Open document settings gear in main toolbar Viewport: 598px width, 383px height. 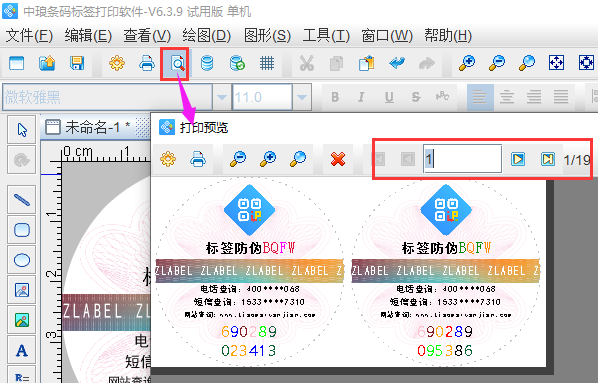117,63
